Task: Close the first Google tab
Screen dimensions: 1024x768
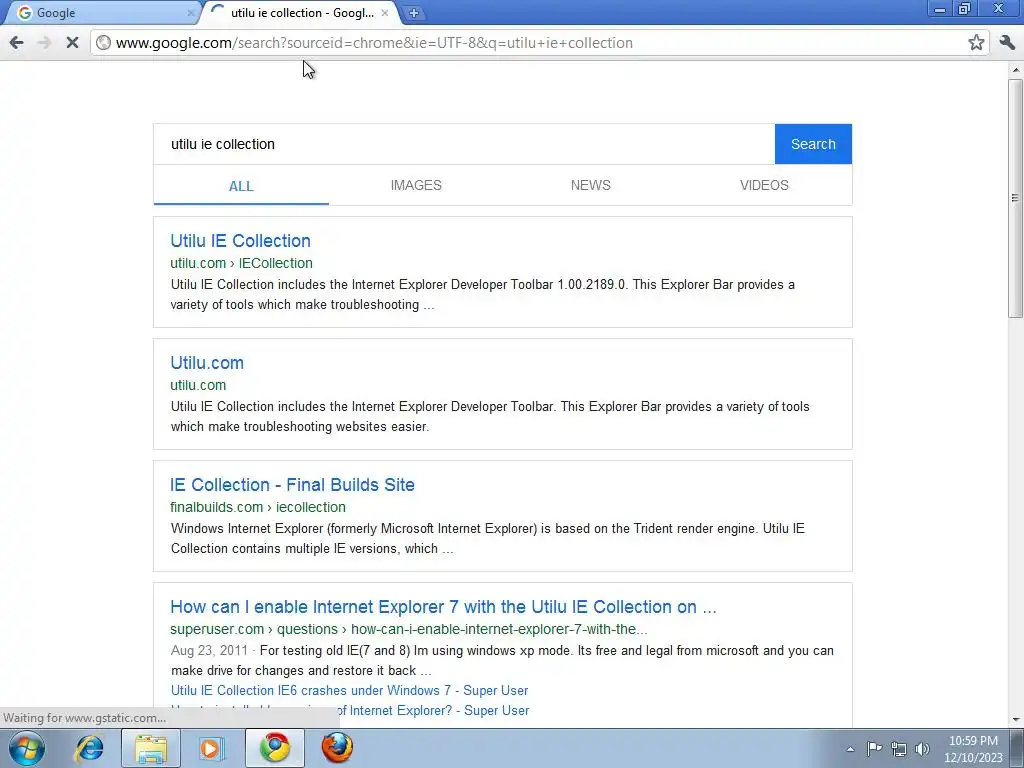Action: click(191, 12)
